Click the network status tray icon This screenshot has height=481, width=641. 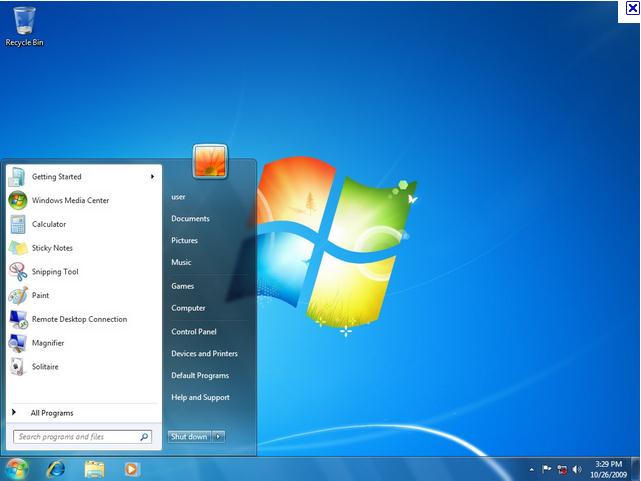pyautogui.click(x=562, y=470)
